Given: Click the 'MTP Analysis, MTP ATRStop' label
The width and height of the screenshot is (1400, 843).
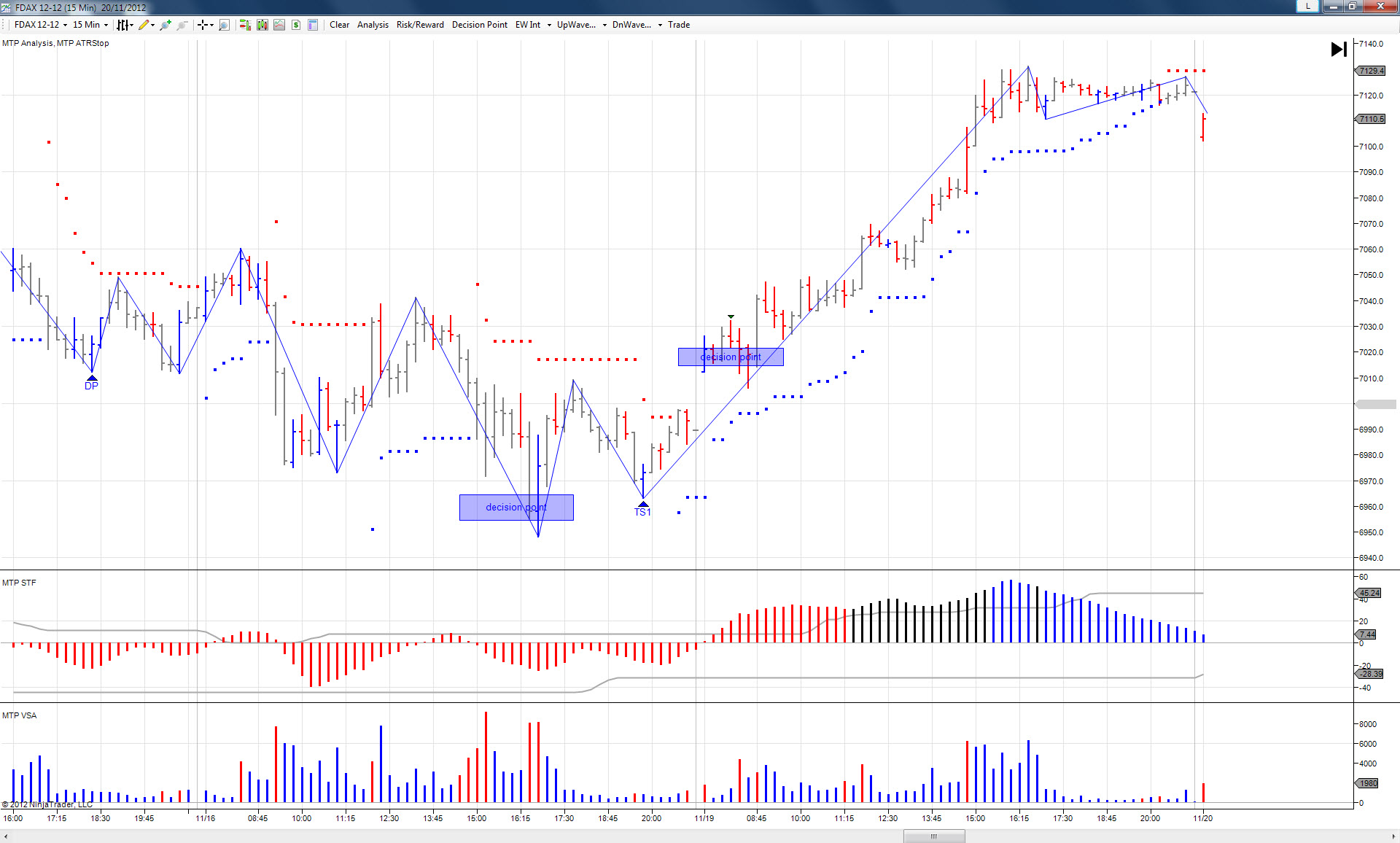Looking at the screenshot, I should click(x=55, y=43).
